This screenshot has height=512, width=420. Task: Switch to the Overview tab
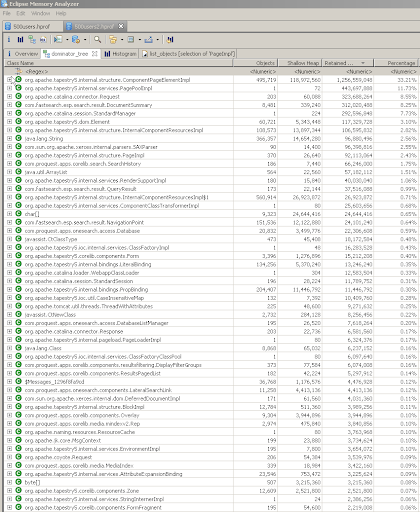tap(23, 54)
